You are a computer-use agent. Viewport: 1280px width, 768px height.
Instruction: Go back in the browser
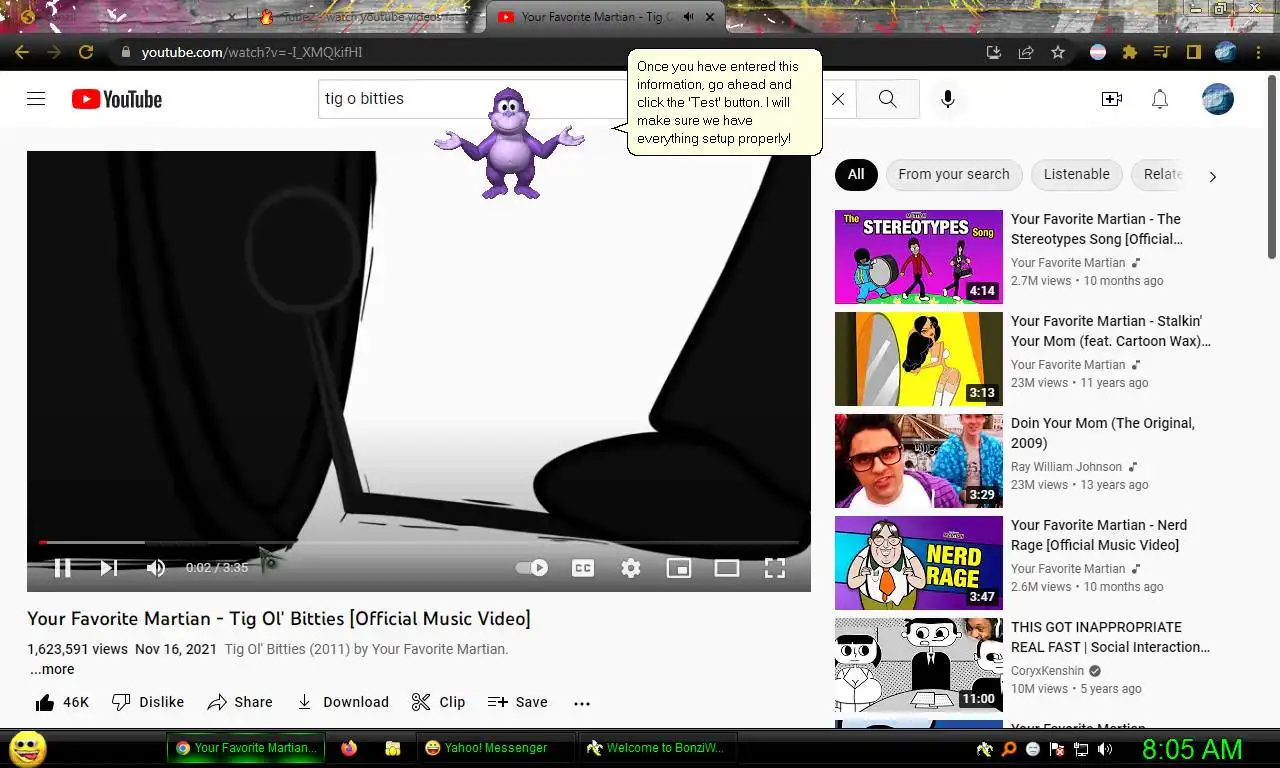pyautogui.click(x=22, y=52)
